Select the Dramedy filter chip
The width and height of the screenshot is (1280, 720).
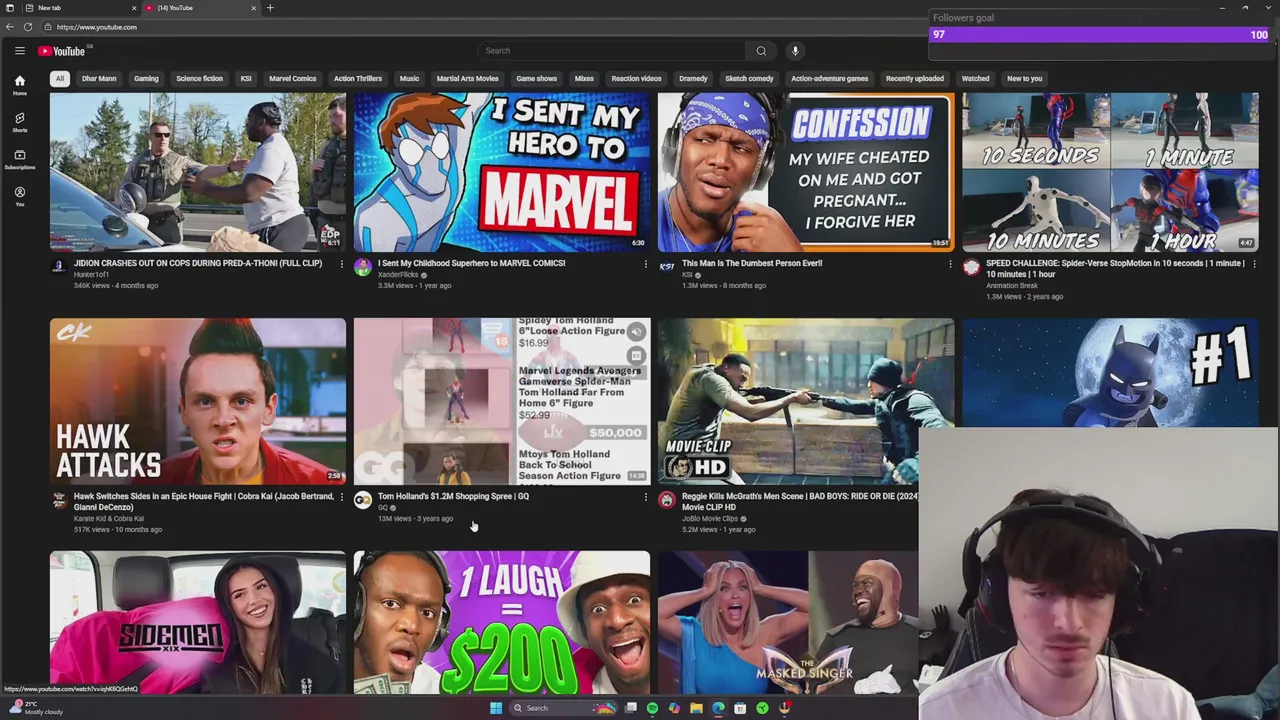693,79
